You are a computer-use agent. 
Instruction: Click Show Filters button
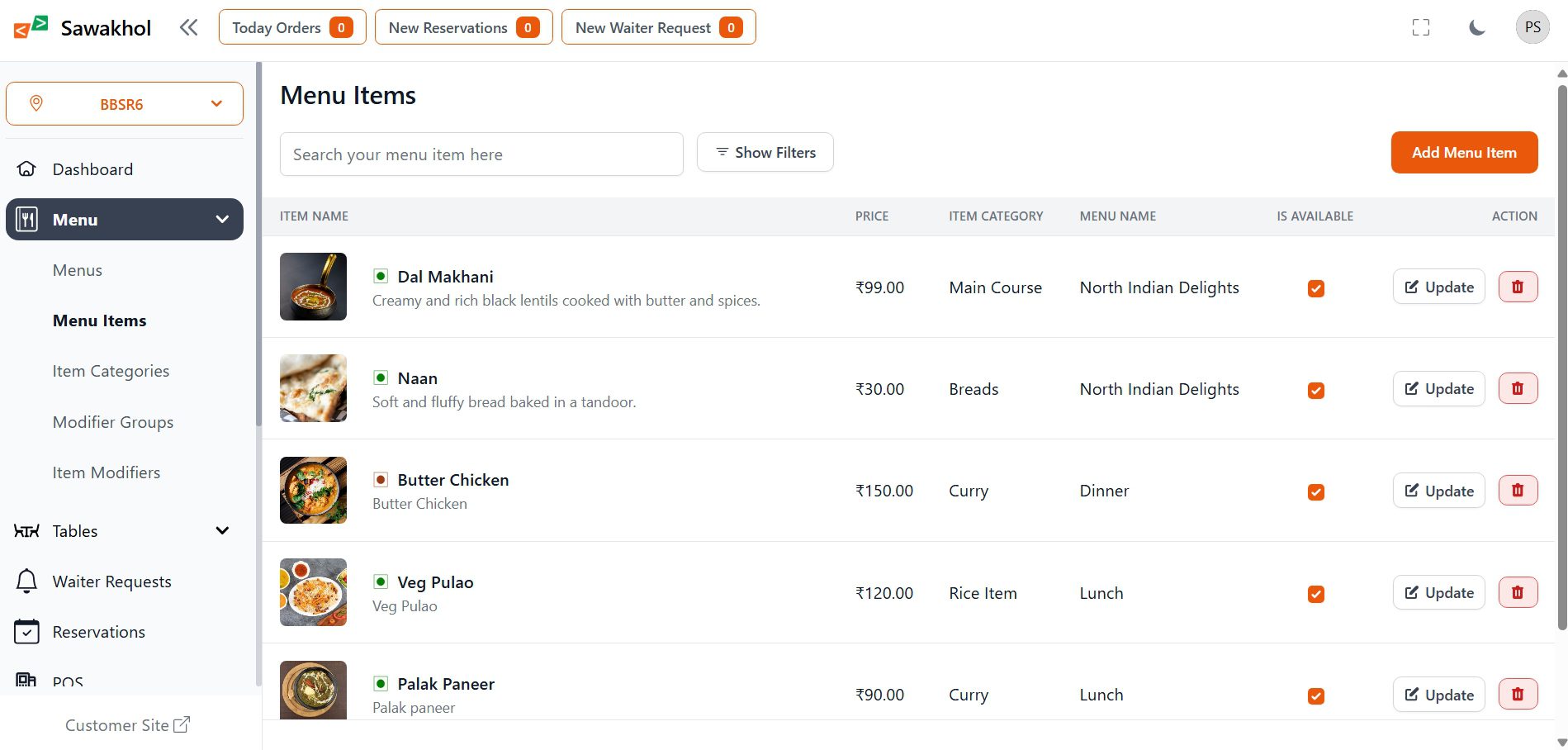[765, 153]
